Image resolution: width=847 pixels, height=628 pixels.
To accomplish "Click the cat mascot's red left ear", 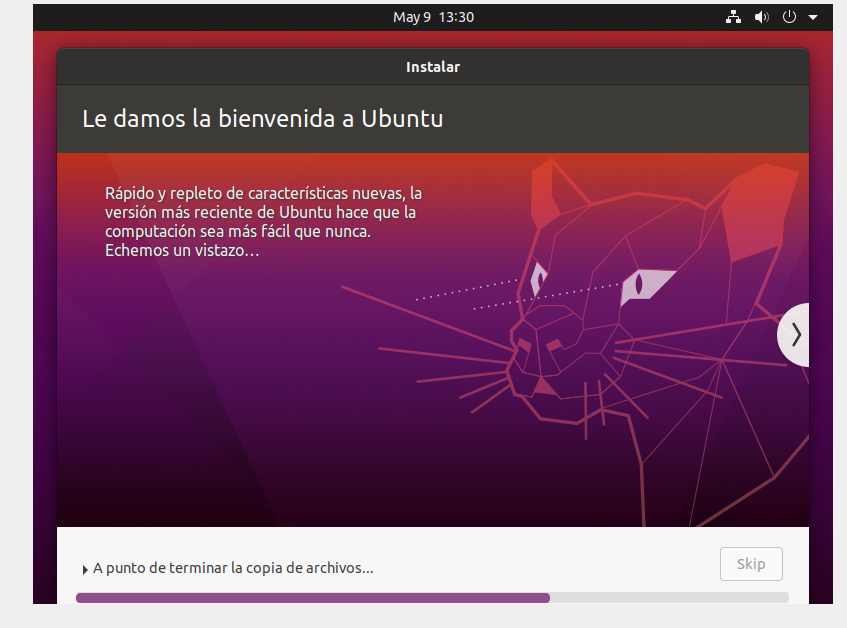I will click(x=543, y=194).
